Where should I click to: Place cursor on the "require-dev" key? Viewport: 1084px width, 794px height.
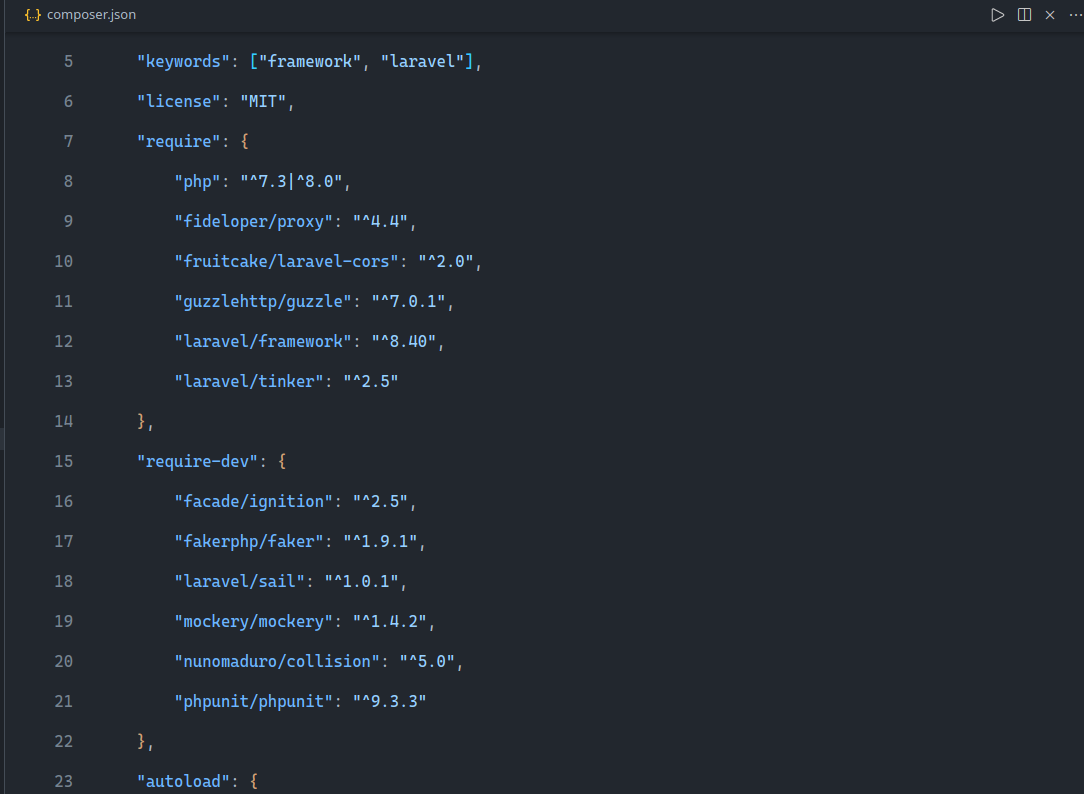point(197,462)
